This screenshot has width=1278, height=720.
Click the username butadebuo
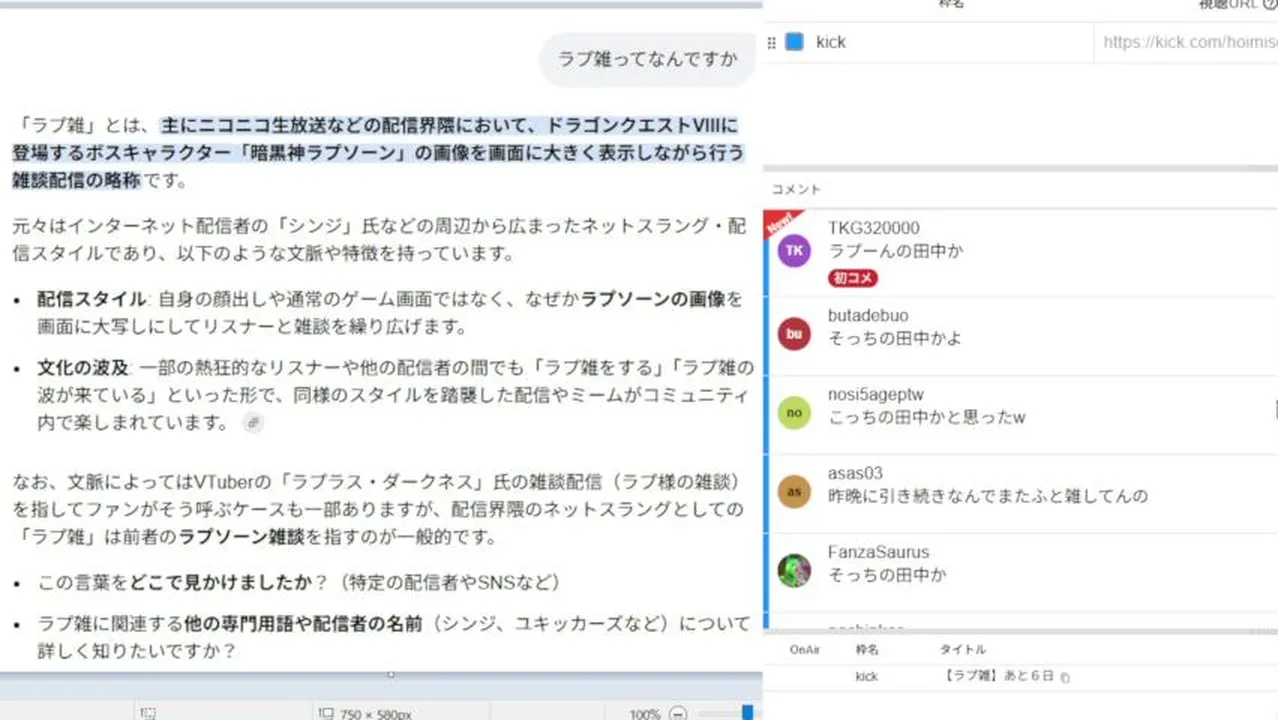click(868, 316)
